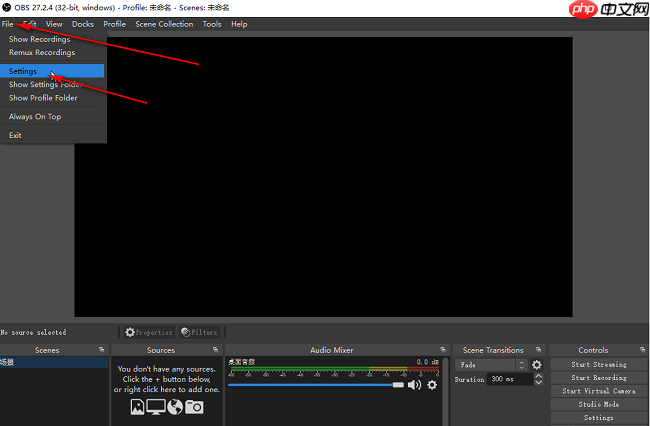The image size is (650, 426).
Task: Pop out the Scene Transitions dock
Action: [538, 350]
